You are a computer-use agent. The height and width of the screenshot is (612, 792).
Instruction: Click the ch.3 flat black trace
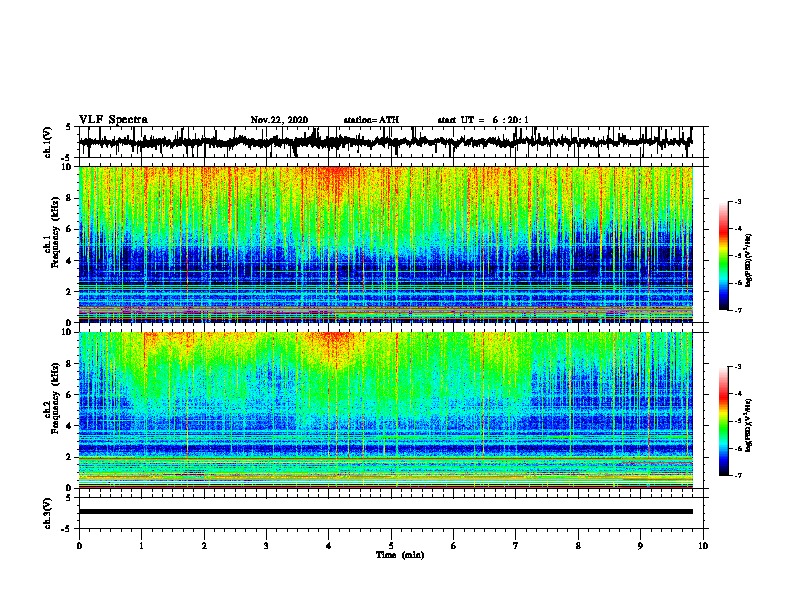coord(386,512)
